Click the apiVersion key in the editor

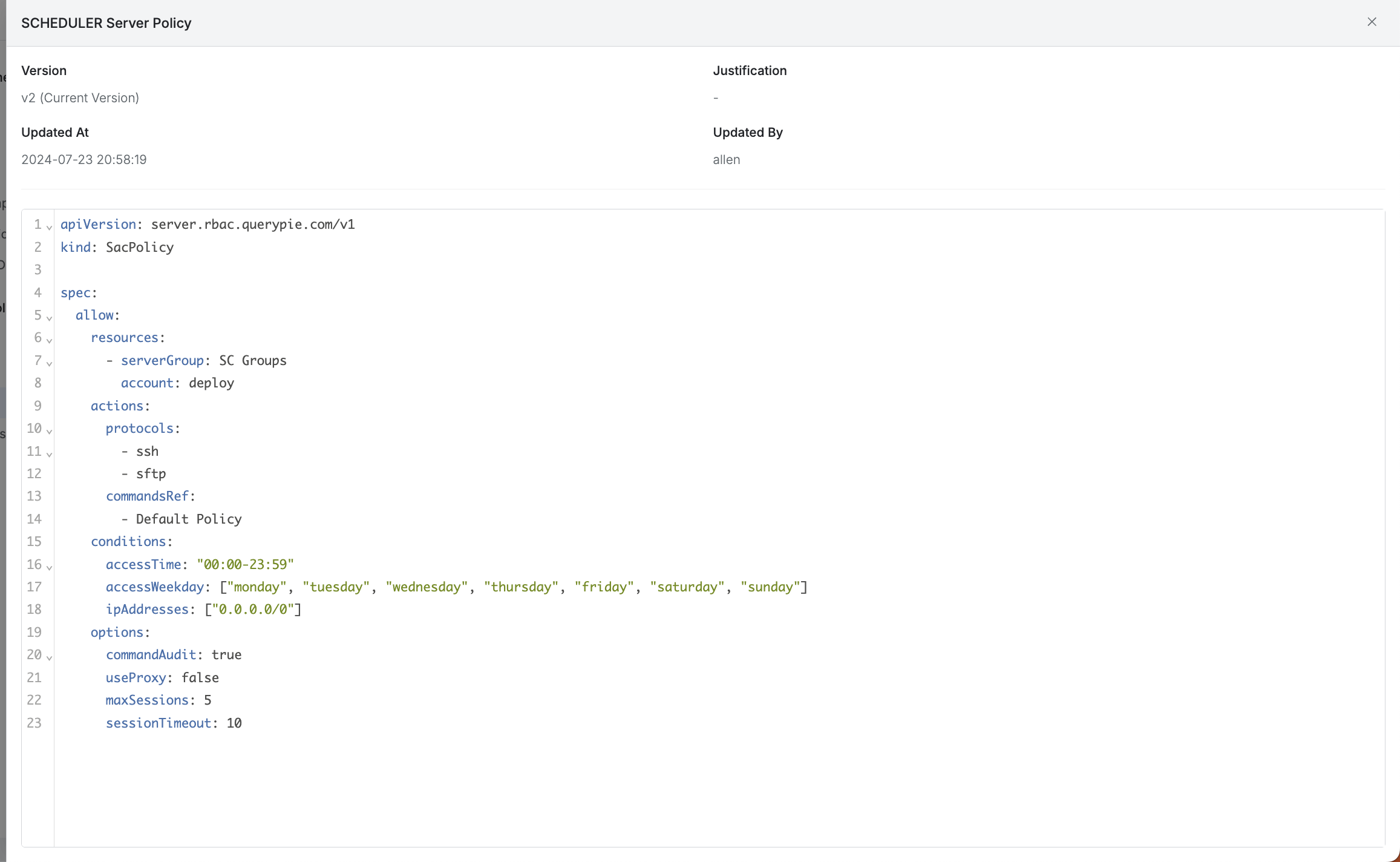point(98,225)
